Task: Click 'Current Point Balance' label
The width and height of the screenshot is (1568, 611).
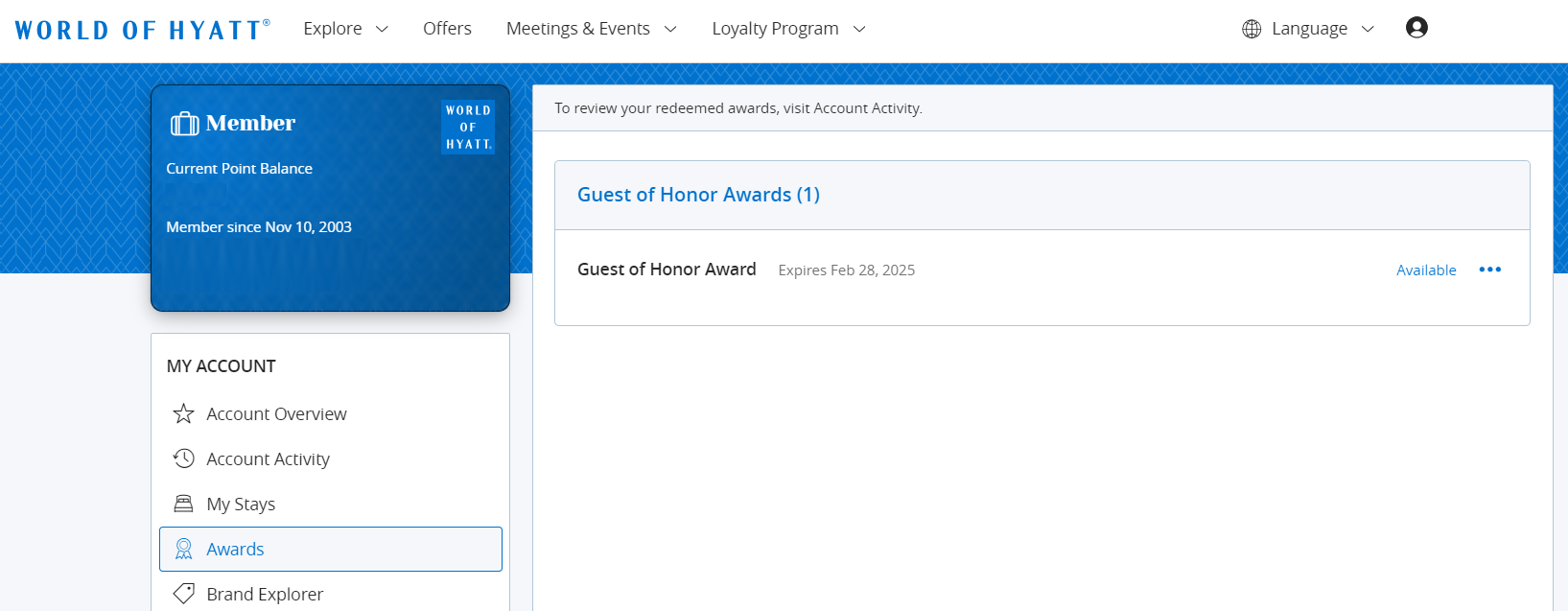Action: (x=239, y=168)
